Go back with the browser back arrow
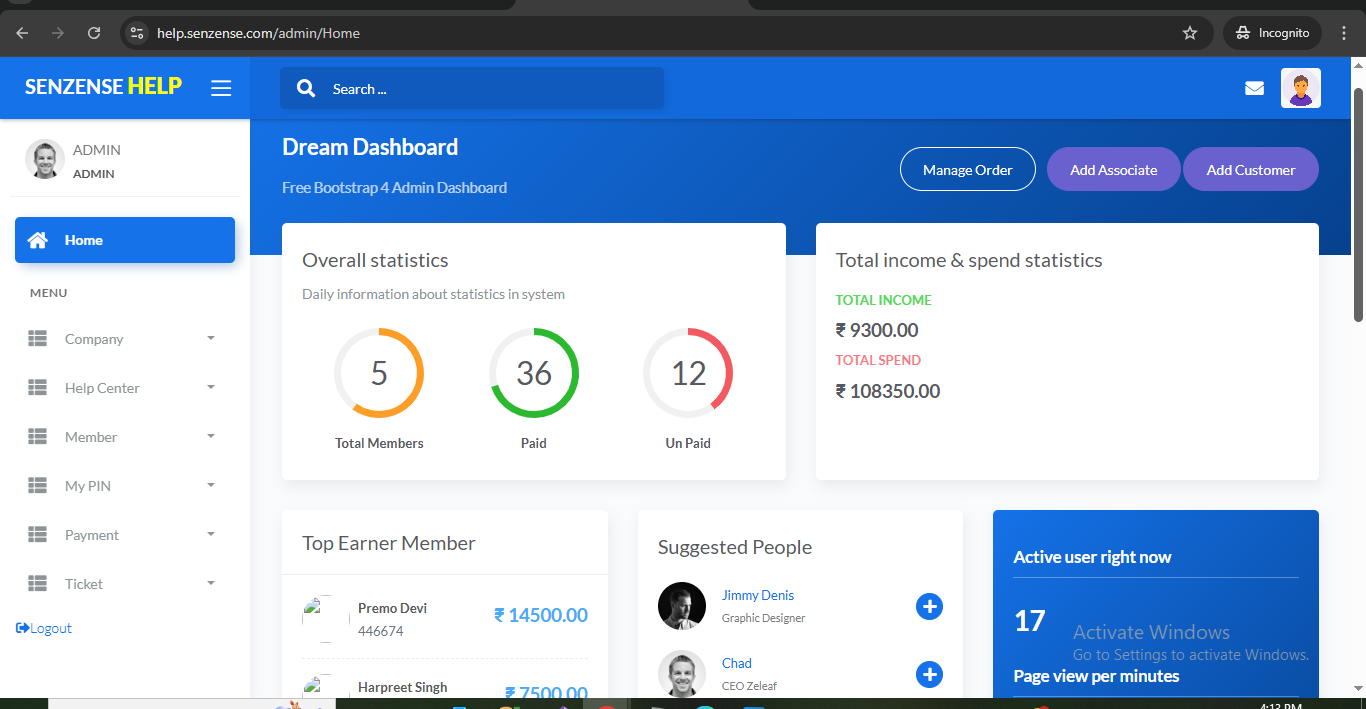This screenshot has width=1366, height=709. pyautogui.click(x=22, y=33)
